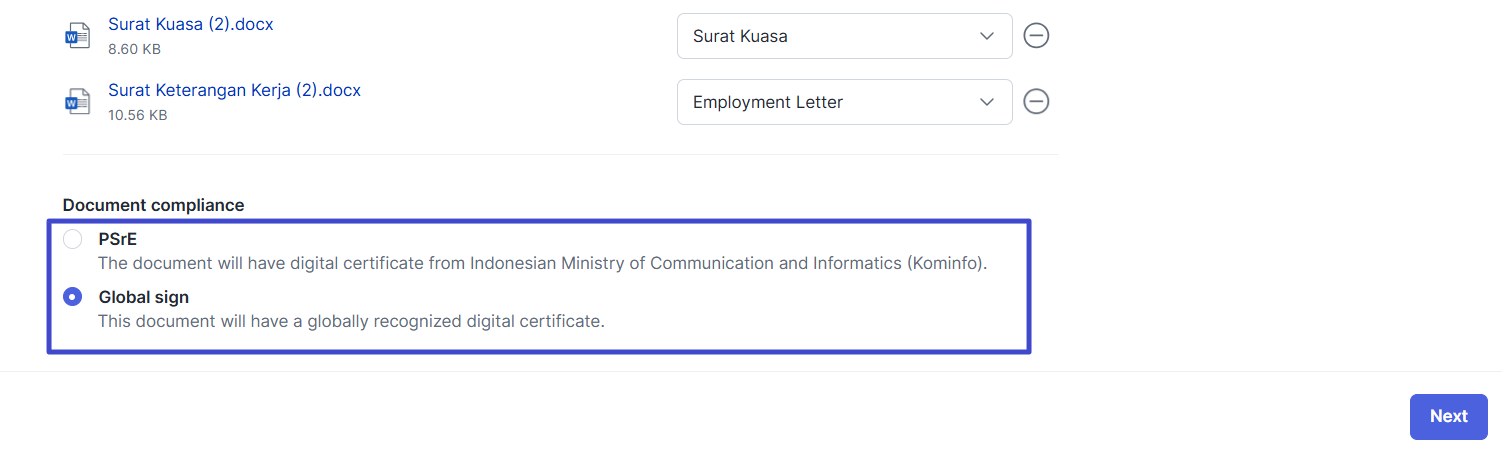This screenshot has width=1502, height=451.
Task: Click the chevron arrow in Employment Letter dropdown
Action: [x=987, y=102]
